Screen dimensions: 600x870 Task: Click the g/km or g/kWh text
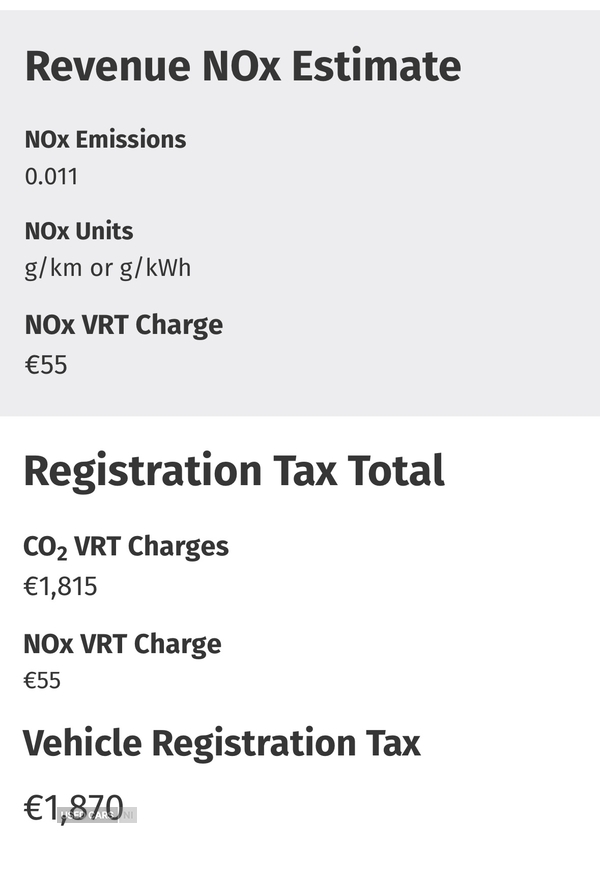108,269
